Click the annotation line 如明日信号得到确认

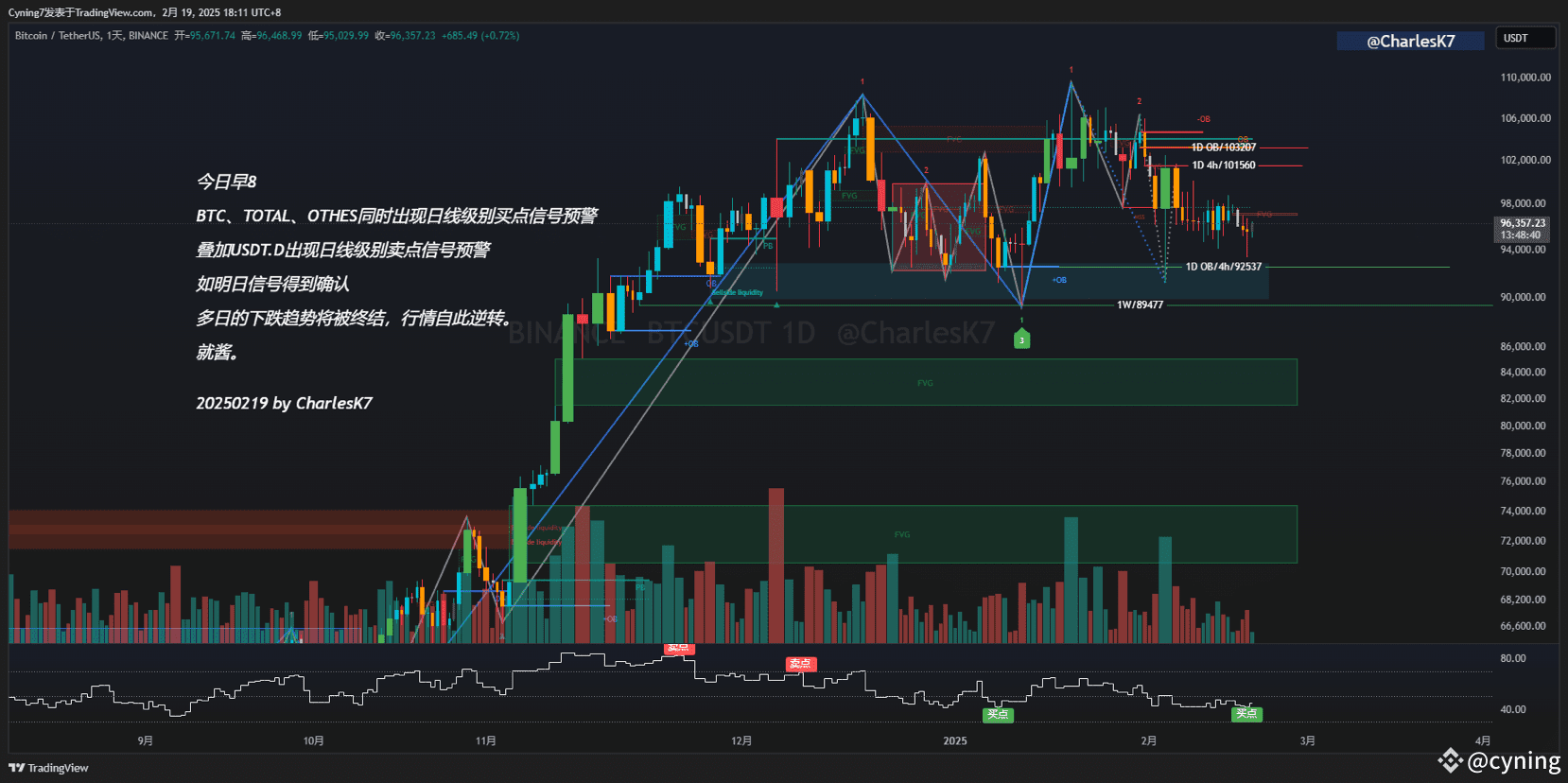(273, 284)
